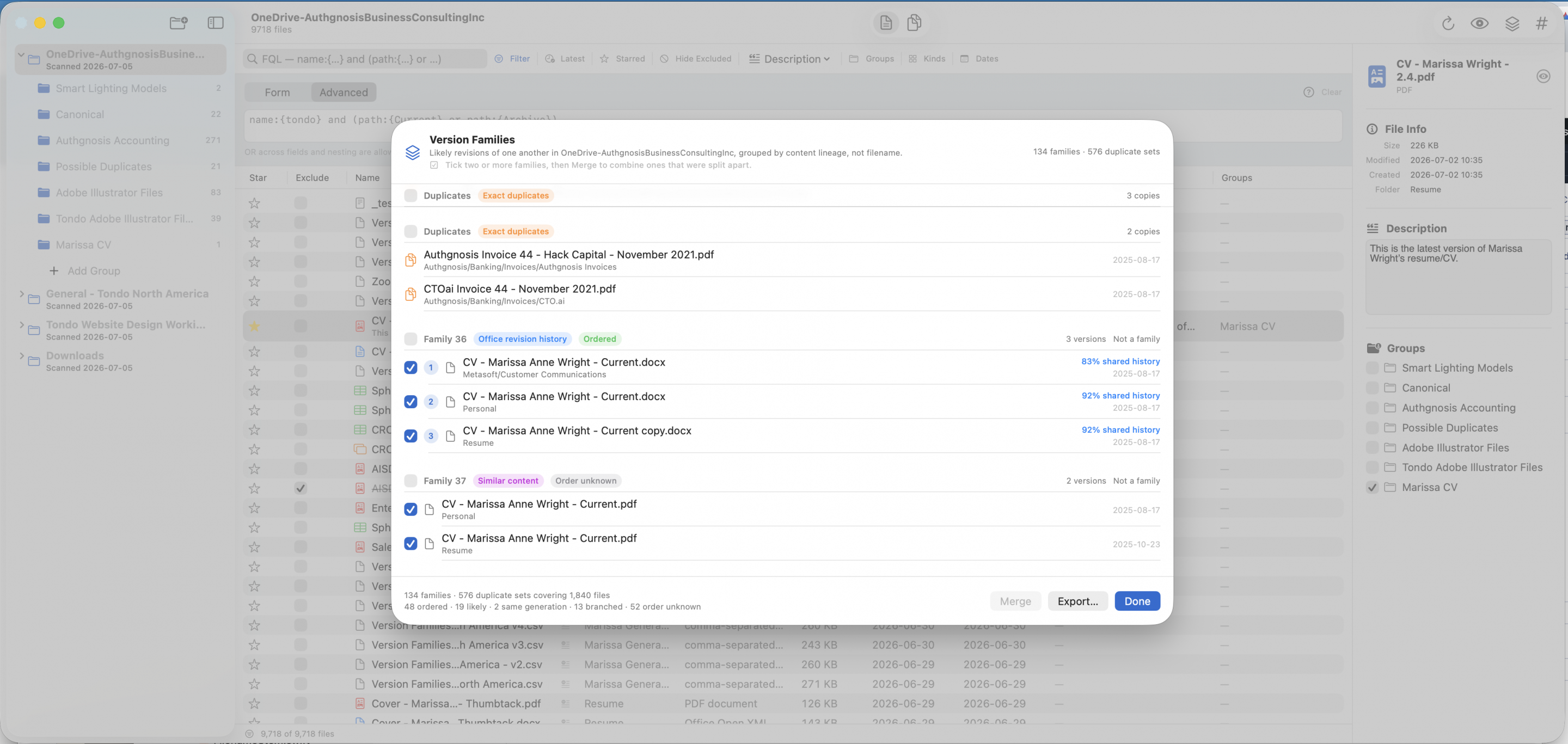Uncheck CV Current.pdf in Resume folder
Viewport: 1568px width, 744px height.
coord(411,544)
